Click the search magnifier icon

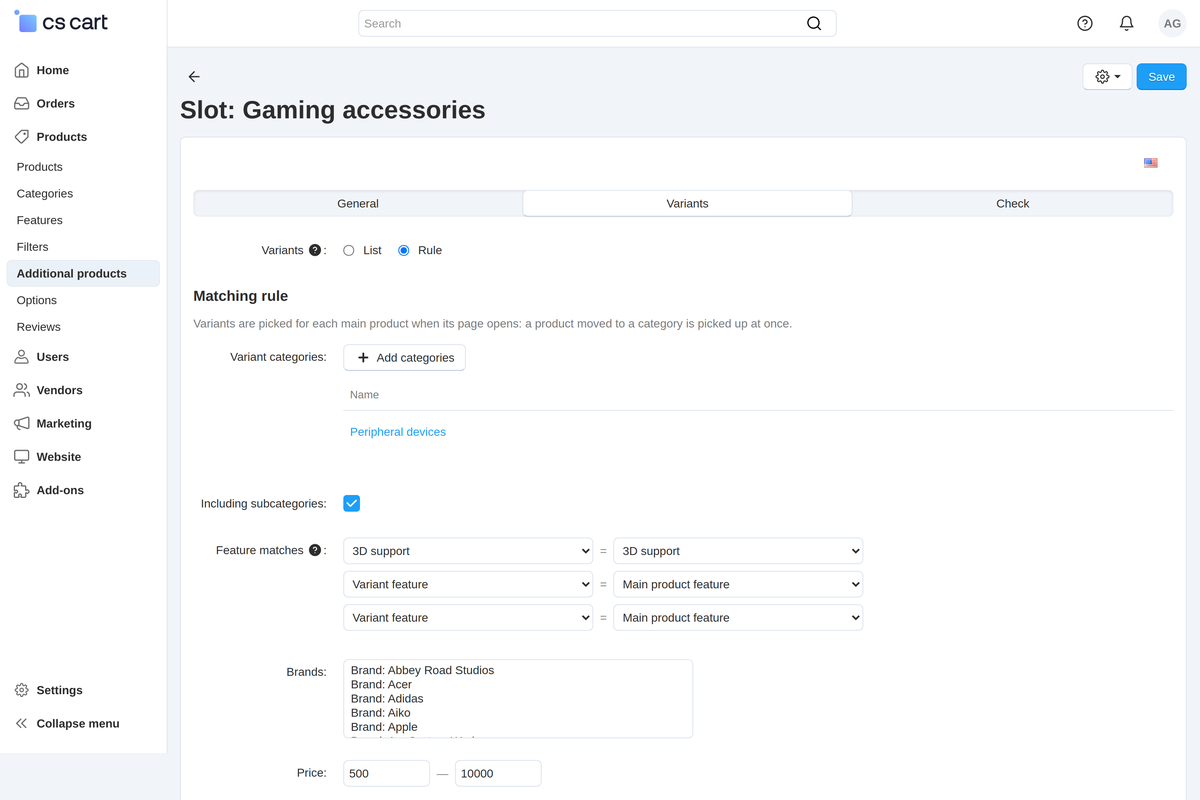[x=814, y=23]
